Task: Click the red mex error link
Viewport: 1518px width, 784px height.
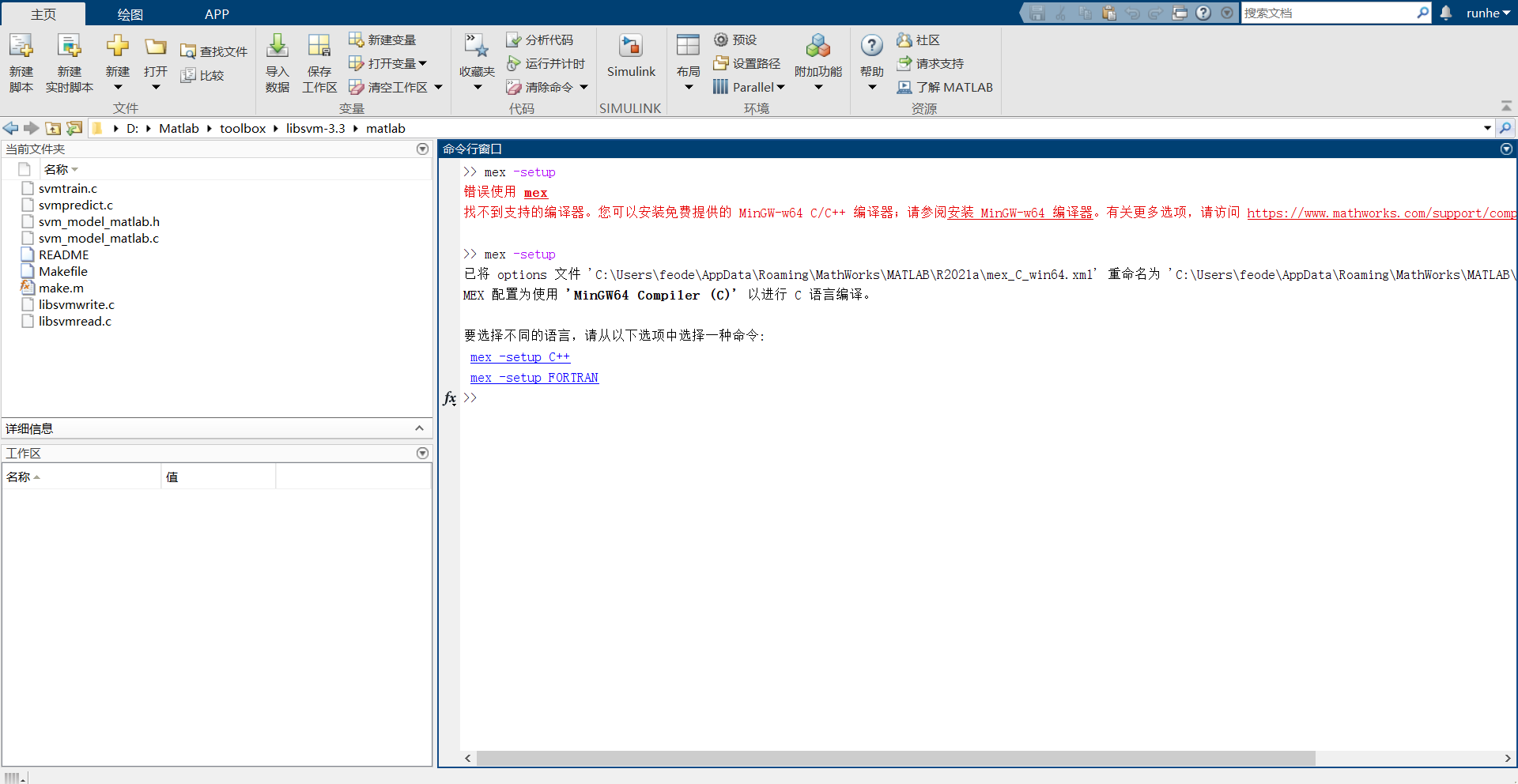Action: point(535,192)
